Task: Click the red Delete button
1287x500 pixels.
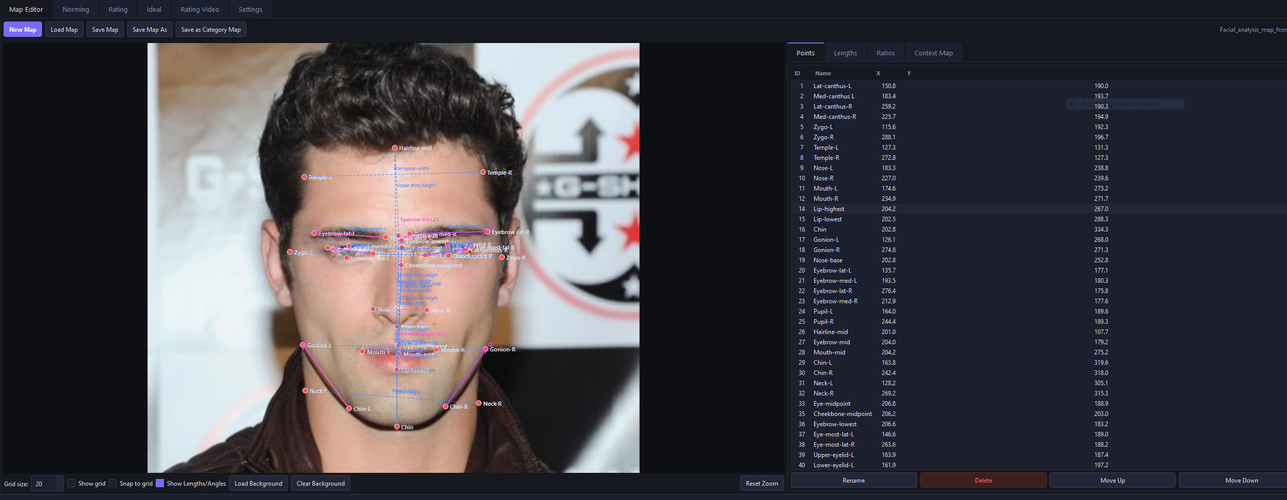Action: click(983, 480)
